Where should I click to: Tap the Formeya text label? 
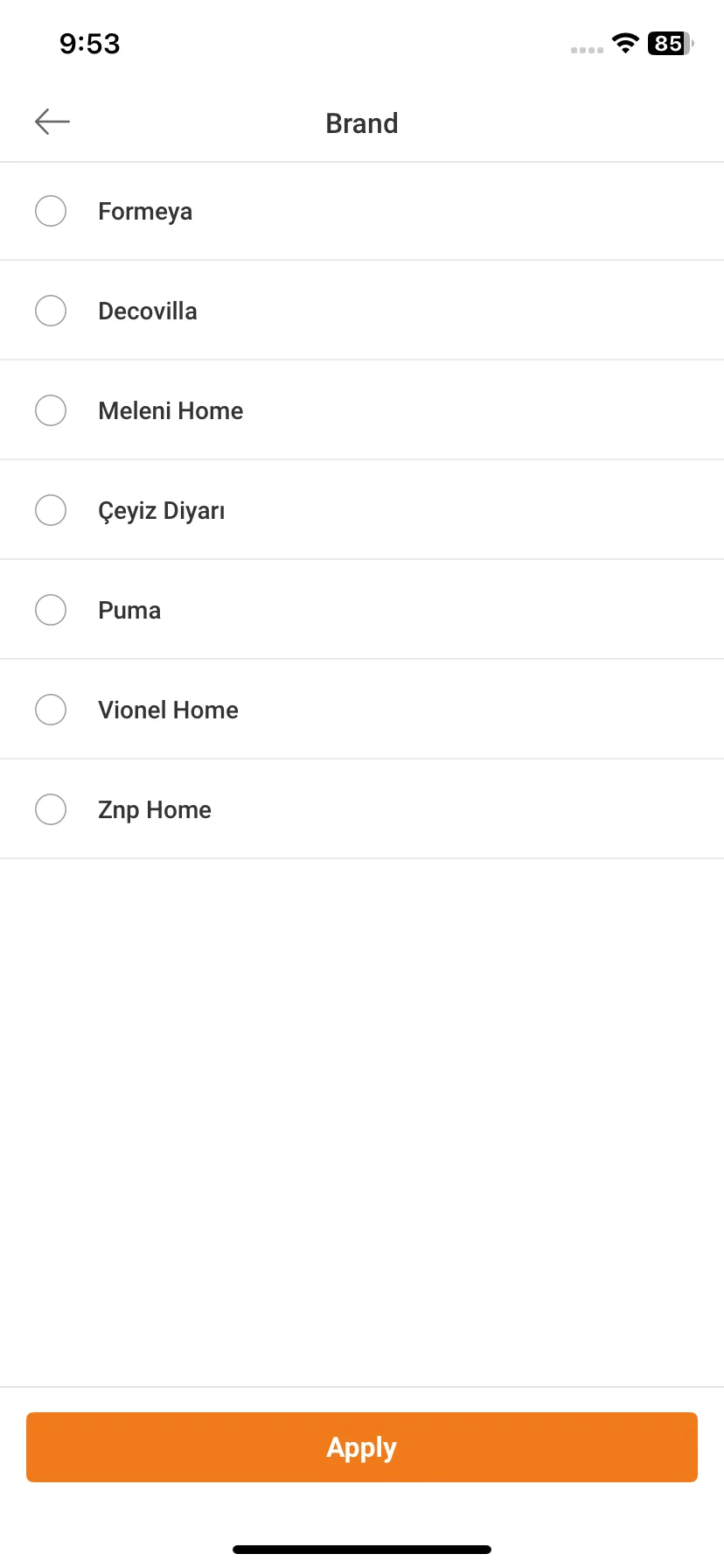click(145, 212)
